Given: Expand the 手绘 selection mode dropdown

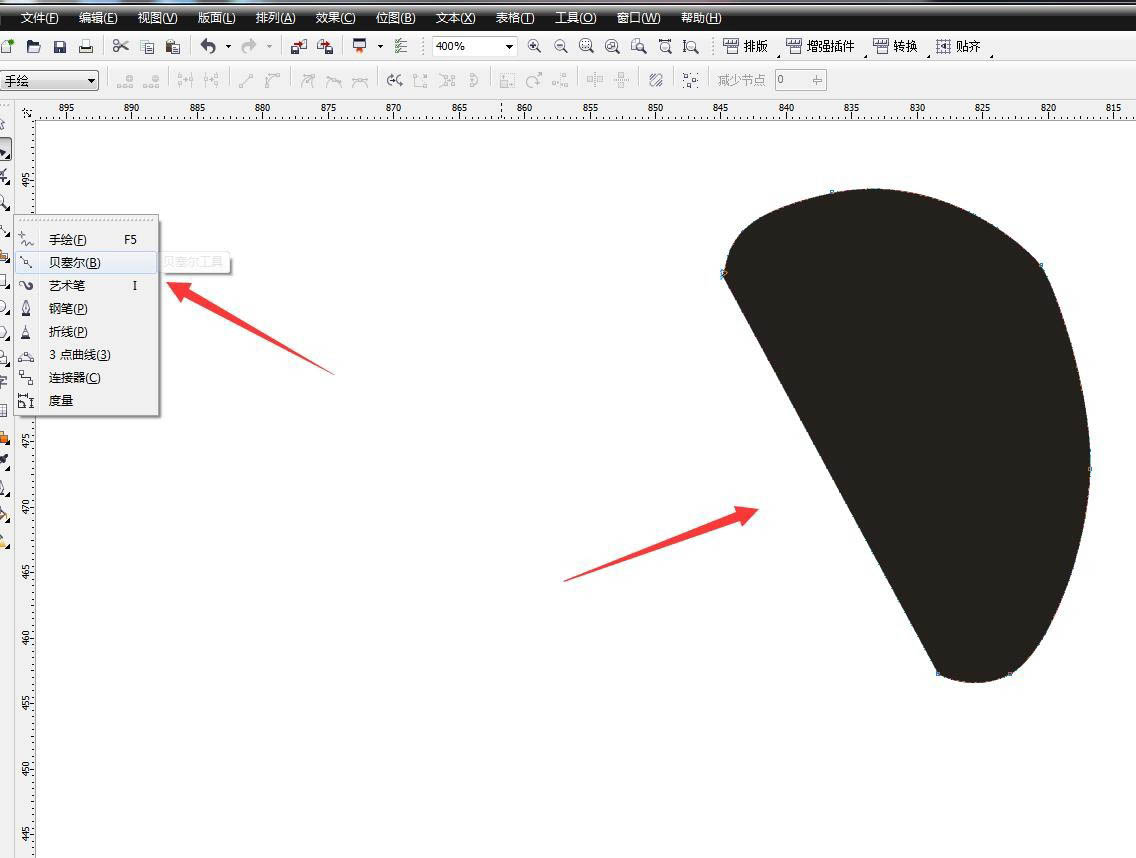Looking at the screenshot, I should point(91,81).
